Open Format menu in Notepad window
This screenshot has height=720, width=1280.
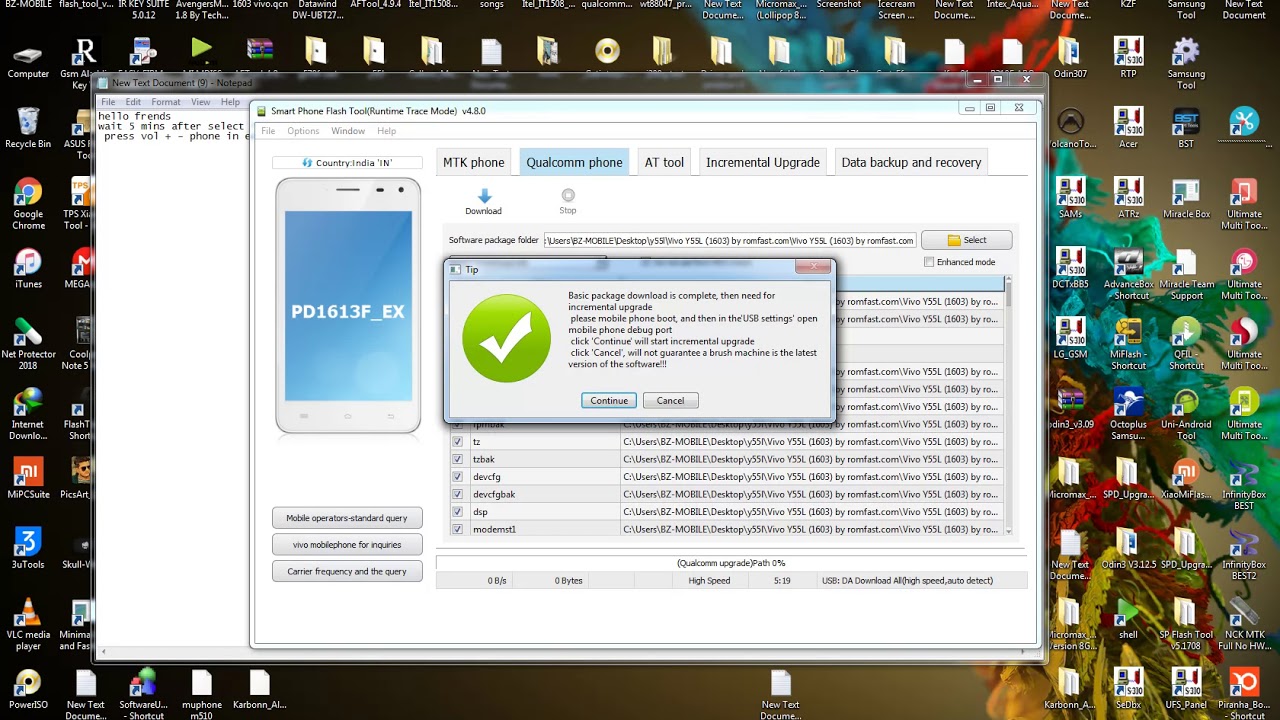(166, 102)
